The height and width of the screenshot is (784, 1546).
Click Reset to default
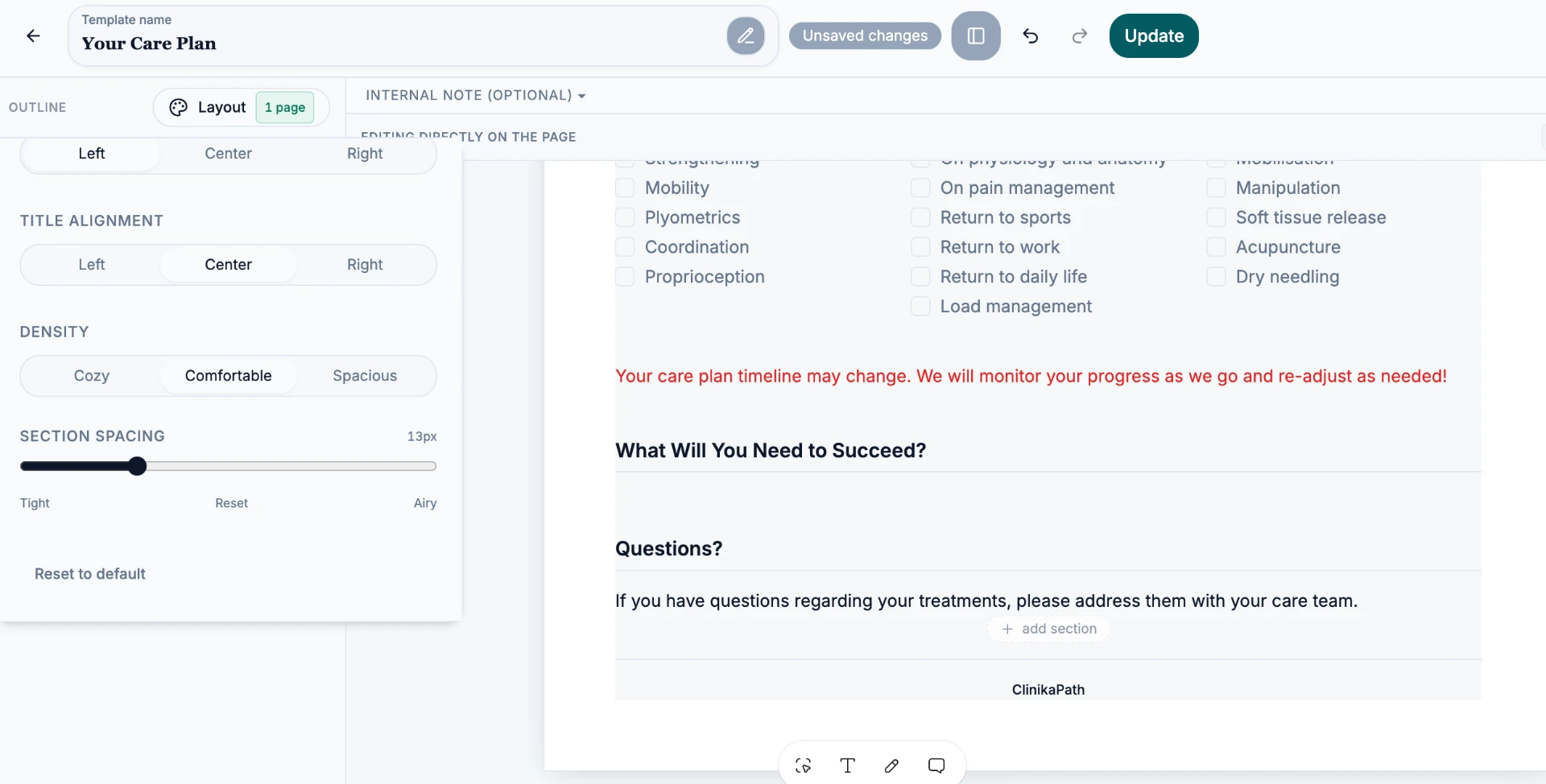[90, 574]
